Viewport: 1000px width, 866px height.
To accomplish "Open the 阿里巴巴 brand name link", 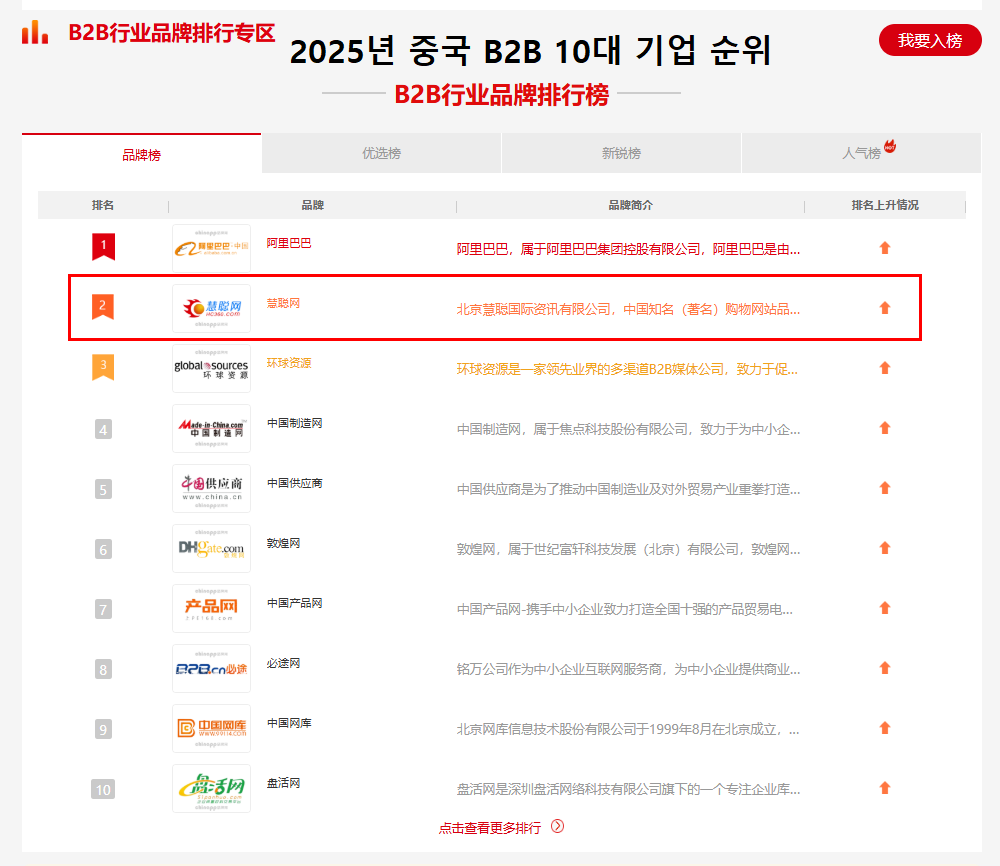I will click(x=289, y=243).
